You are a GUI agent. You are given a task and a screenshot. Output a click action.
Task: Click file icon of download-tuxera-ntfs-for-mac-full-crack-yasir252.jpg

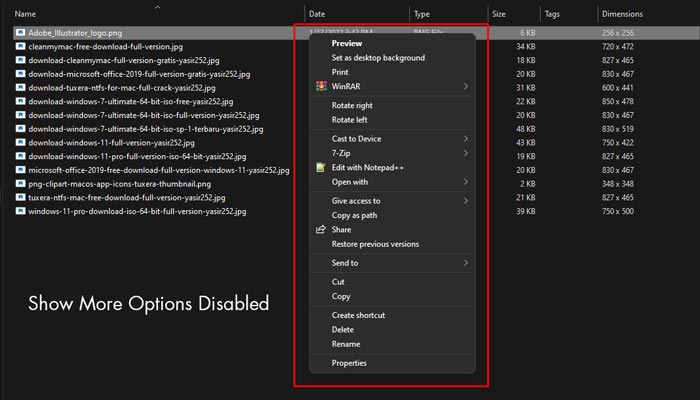click(20, 88)
